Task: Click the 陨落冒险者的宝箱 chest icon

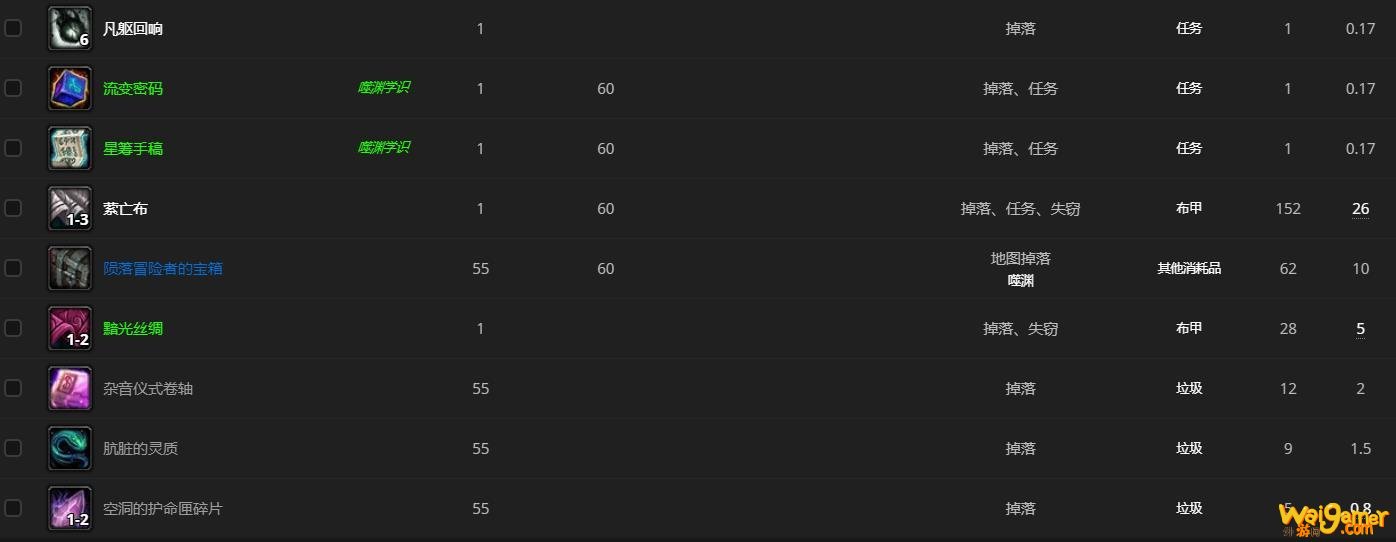Action: tap(70, 268)
